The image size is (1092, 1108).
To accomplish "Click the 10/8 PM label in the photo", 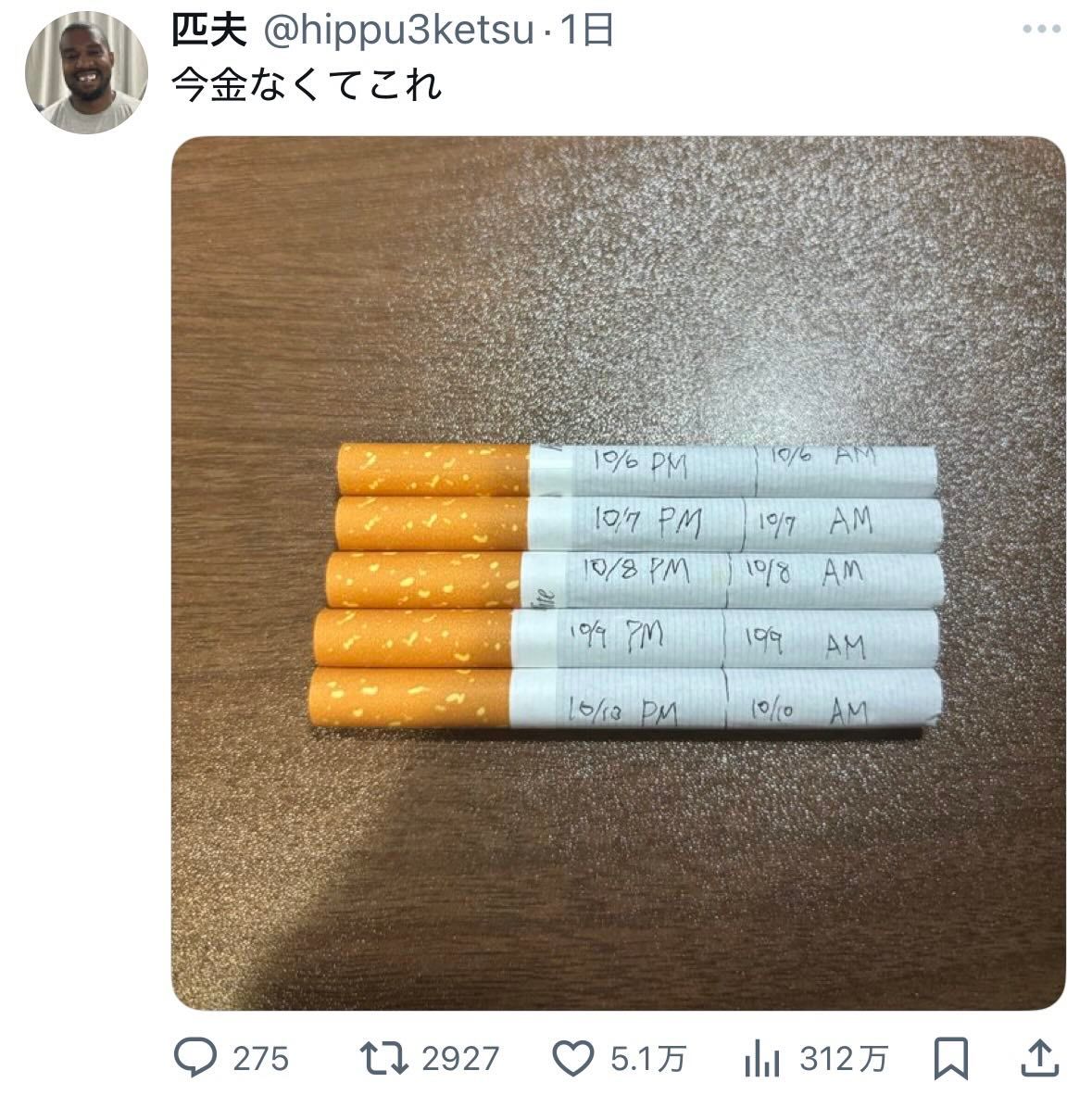I will (x=636, y=569).
